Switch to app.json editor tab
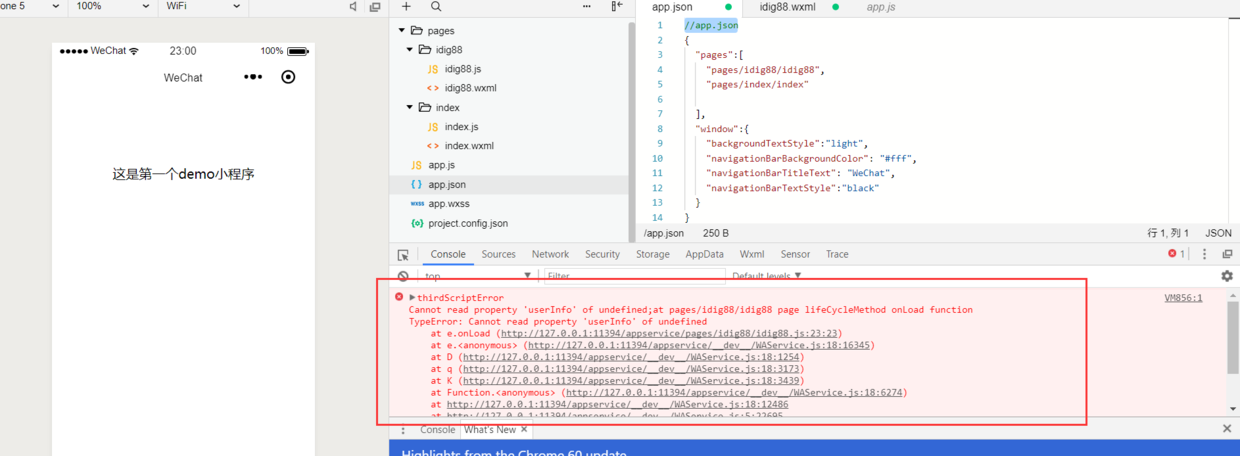1240x456 pixels. (x=672, y=7)
